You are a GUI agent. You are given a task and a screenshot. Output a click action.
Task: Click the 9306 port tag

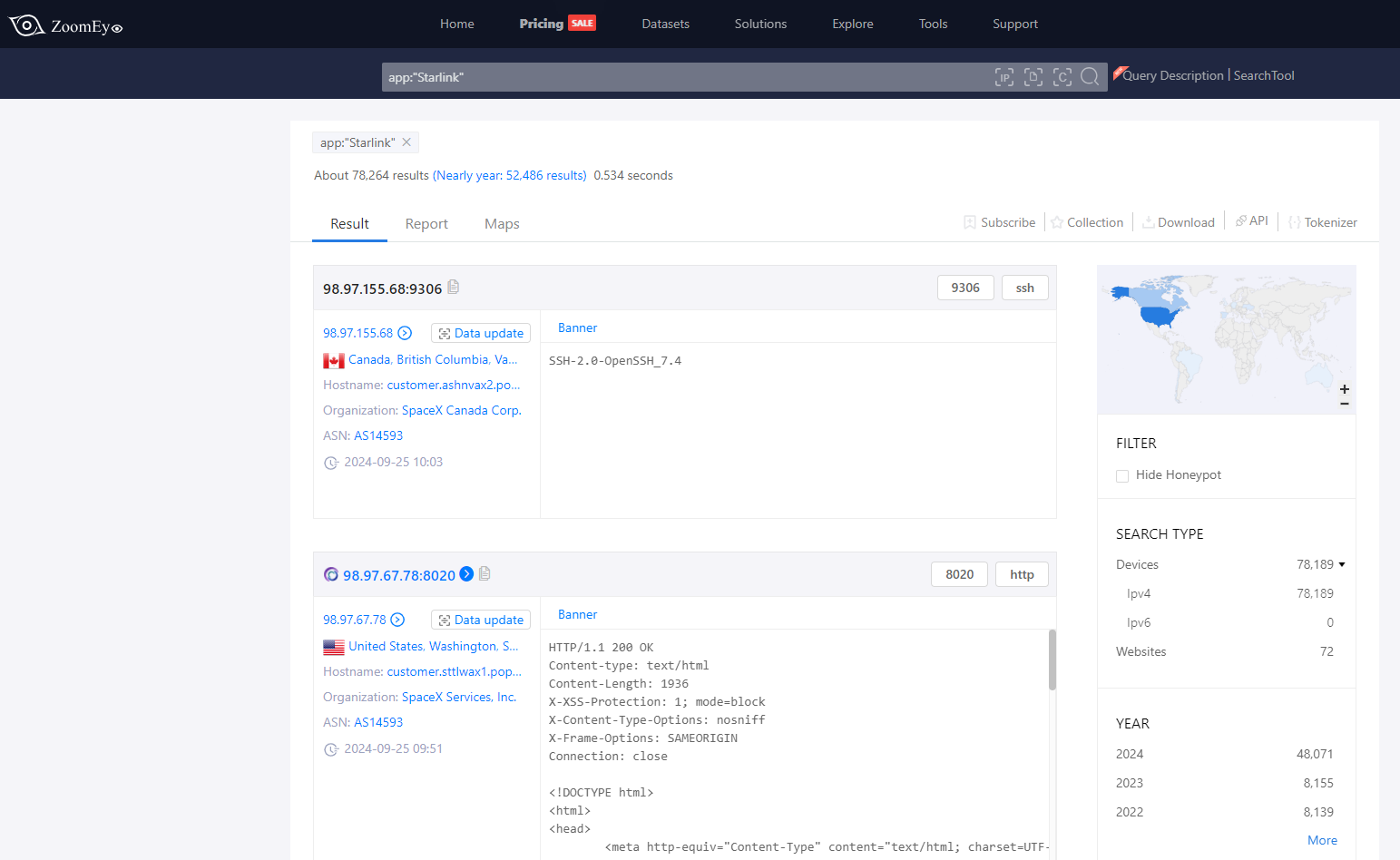tap(965, 288)
